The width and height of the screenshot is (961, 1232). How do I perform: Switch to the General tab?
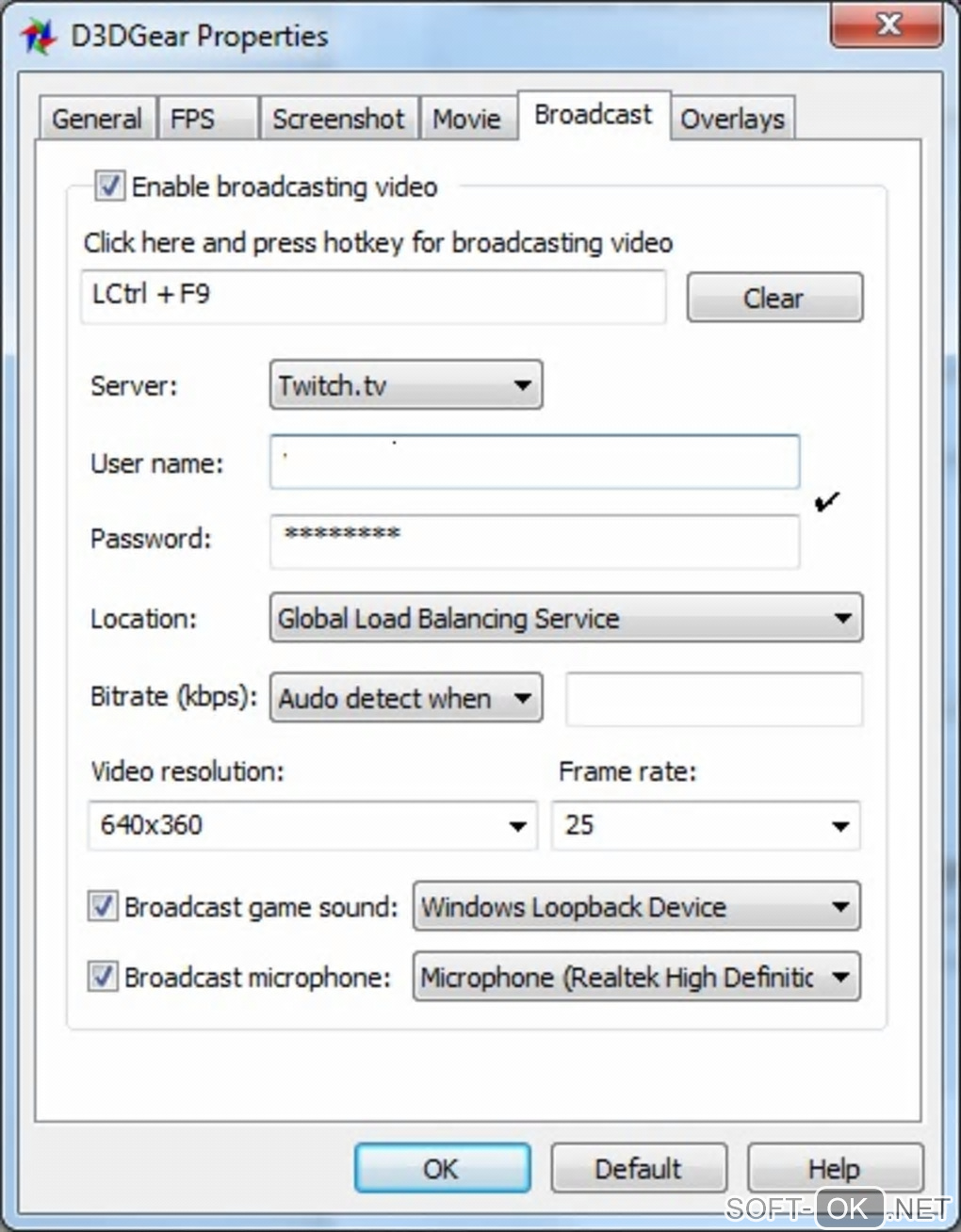tap(96, 119)
